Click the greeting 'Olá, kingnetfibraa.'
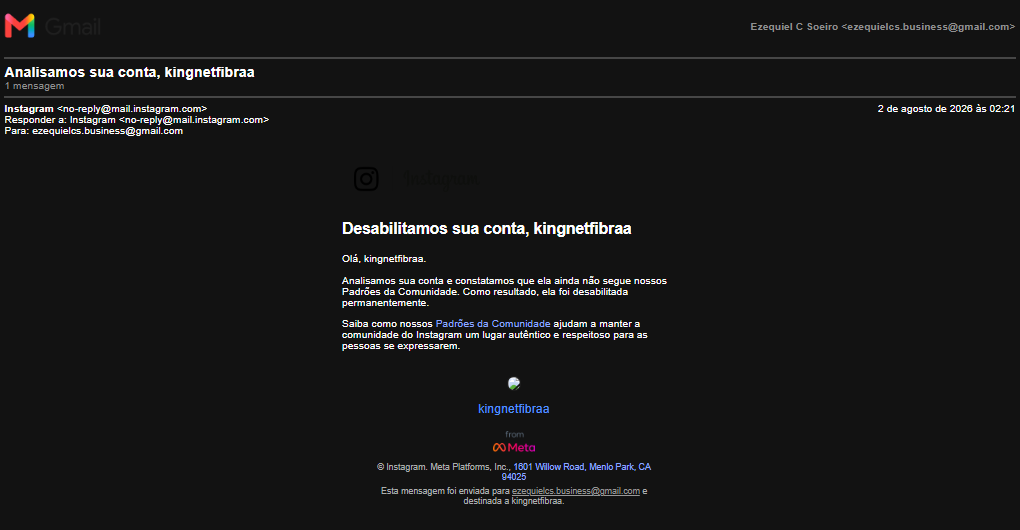This screenshot has width=1020, height=530. tap(384, 259)
